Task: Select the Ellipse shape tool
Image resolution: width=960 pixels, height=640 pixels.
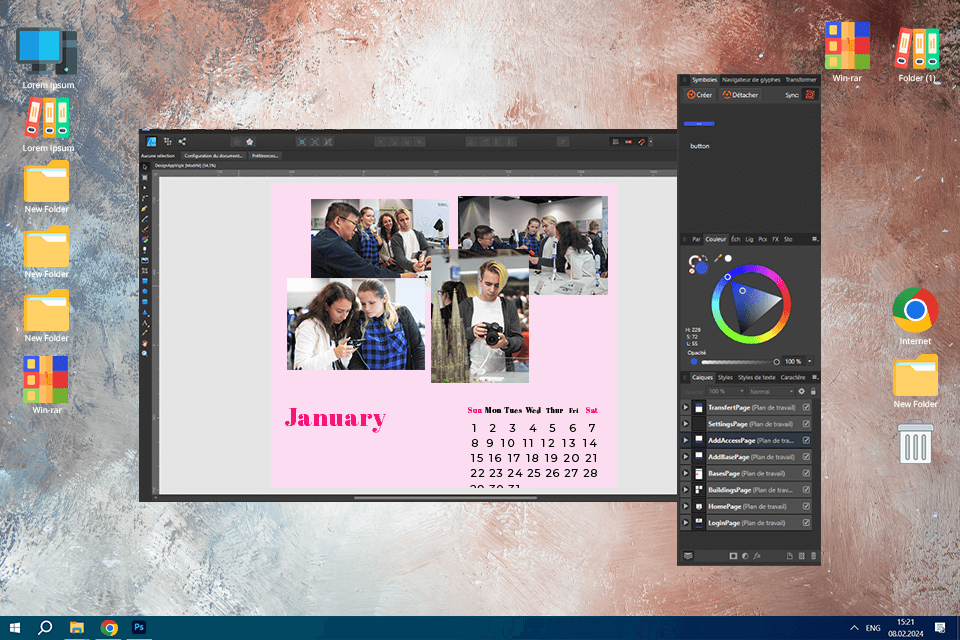Action: [x=146, y=291]
